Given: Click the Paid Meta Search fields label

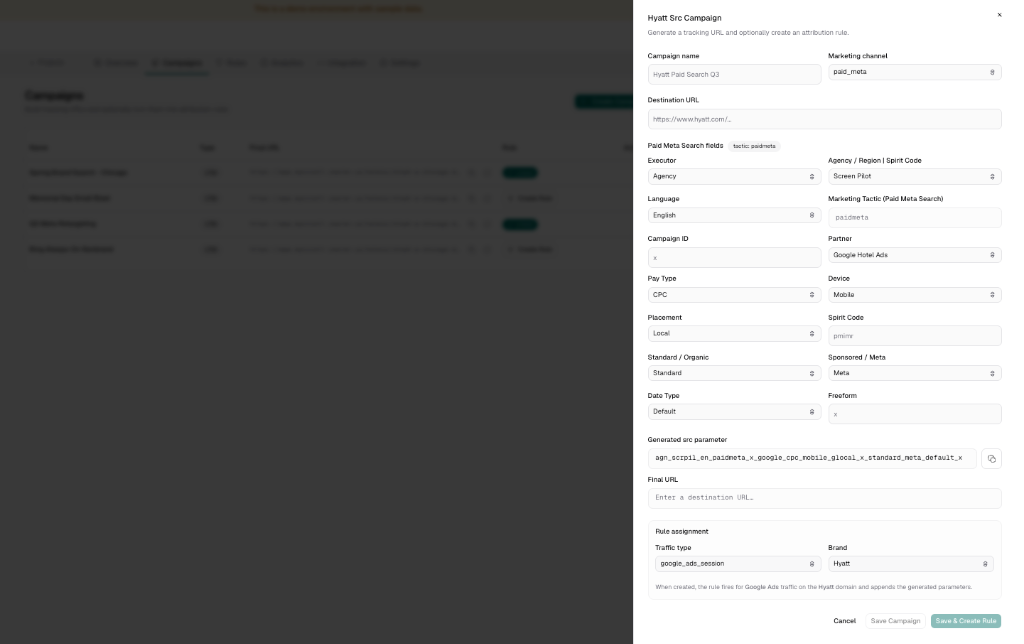Looking at the screenshot, I should [685, 146].
